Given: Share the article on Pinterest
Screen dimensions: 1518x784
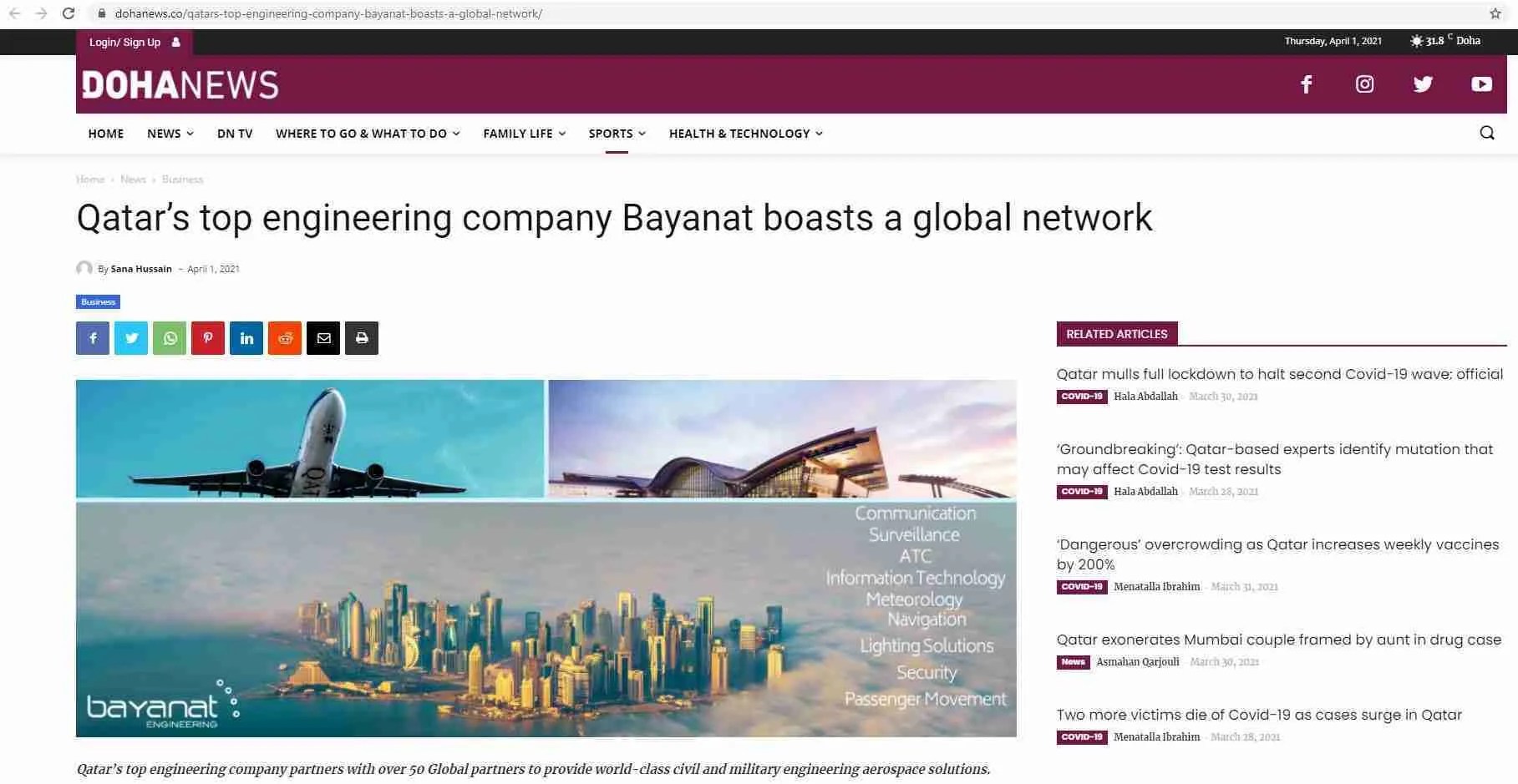Looking at the screenshot, I should point(208,337).
